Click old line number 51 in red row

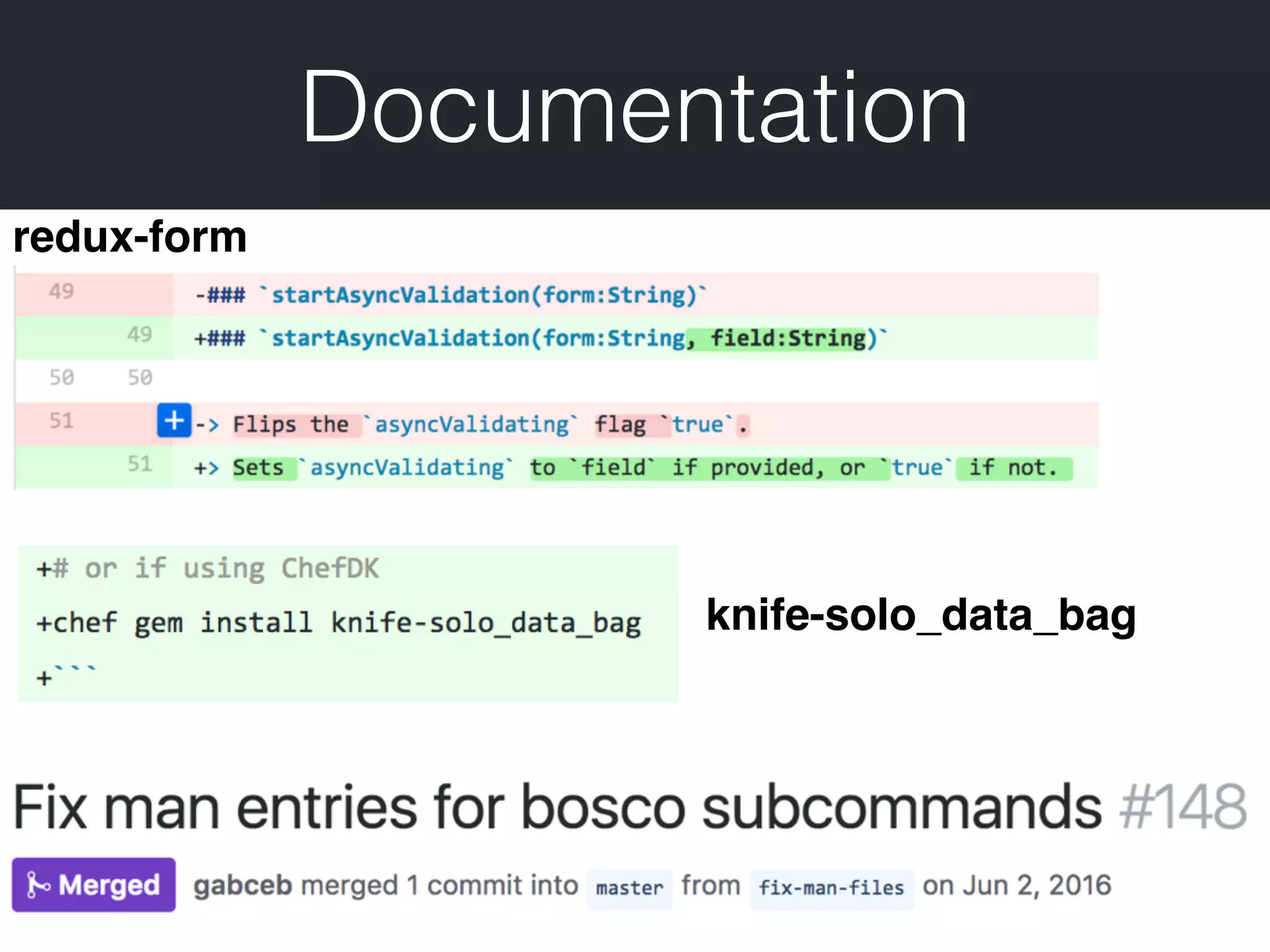[x=61, y=421]
